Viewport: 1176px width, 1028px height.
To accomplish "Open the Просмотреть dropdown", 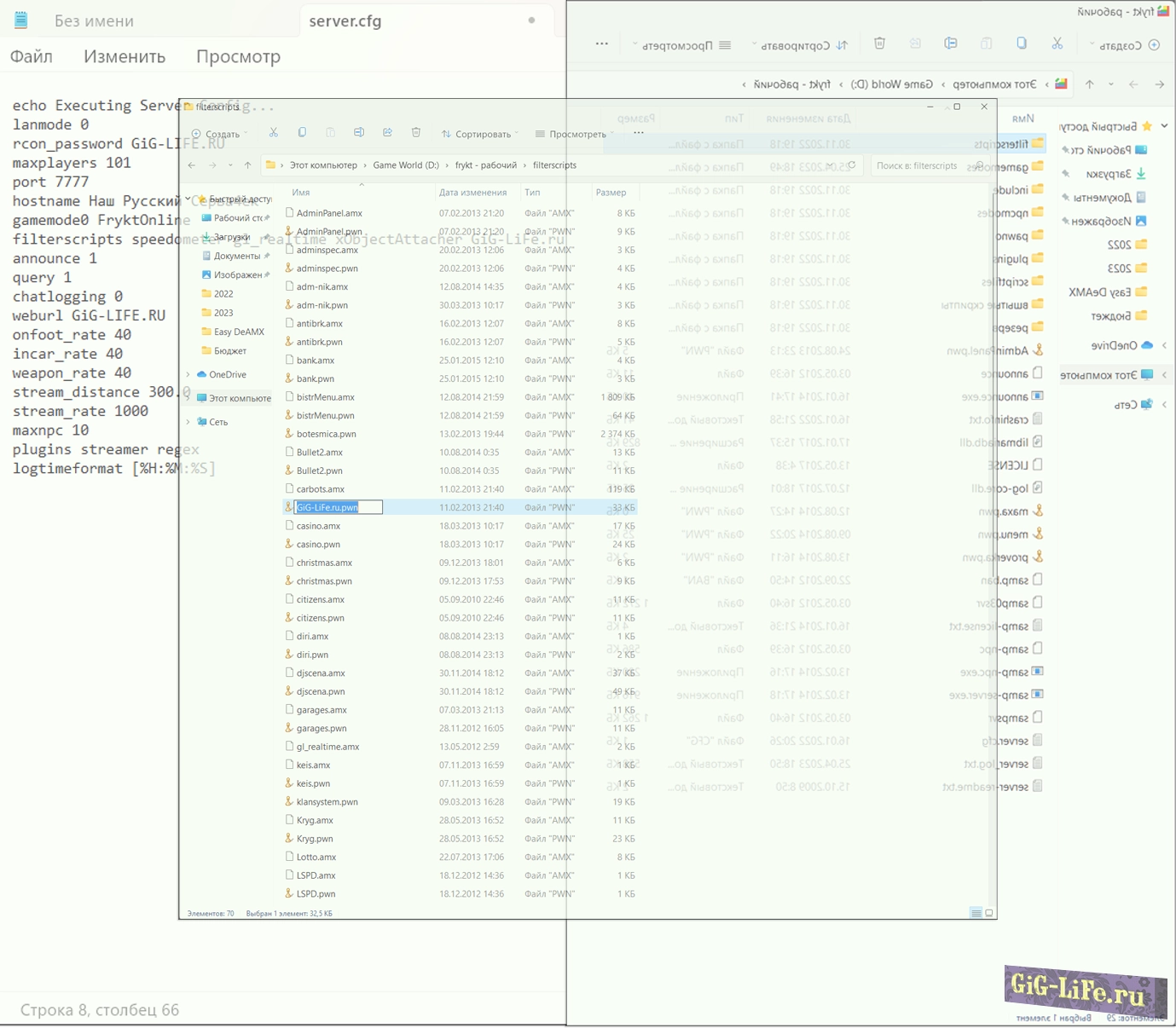I will (x=575, y=134).
